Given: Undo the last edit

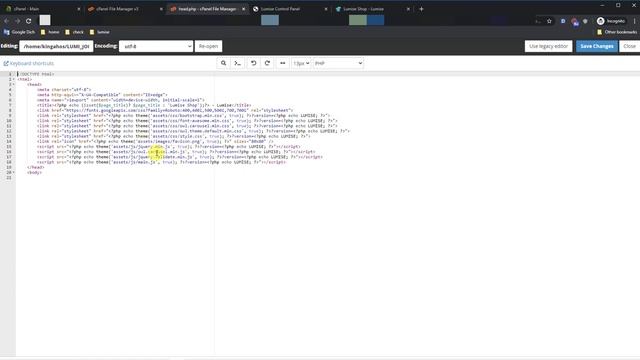Looking at the screenshot, I should coord(253,63).
